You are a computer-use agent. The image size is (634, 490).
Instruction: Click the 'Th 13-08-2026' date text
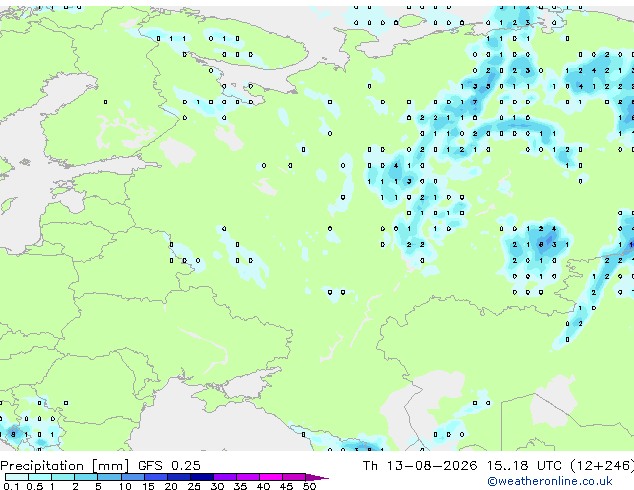point(420,465)
